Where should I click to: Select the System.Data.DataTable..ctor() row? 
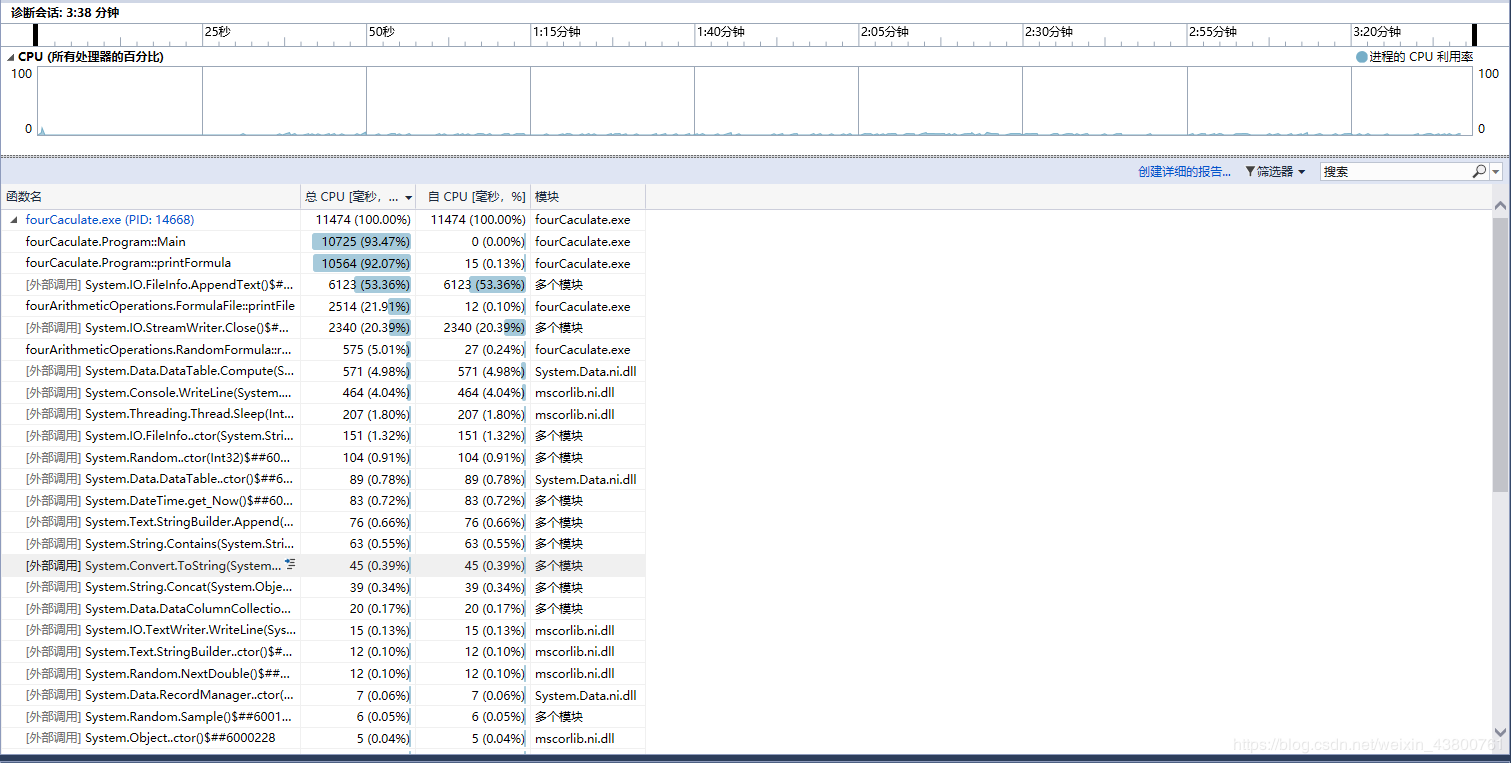pyautogui.click(x=322, y=479)
